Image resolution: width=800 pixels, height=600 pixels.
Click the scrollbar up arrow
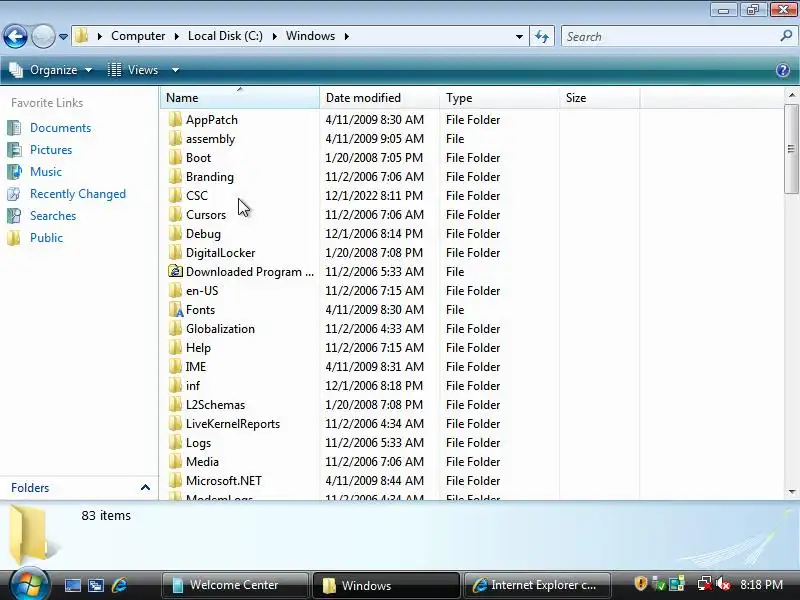pos(791,95)
